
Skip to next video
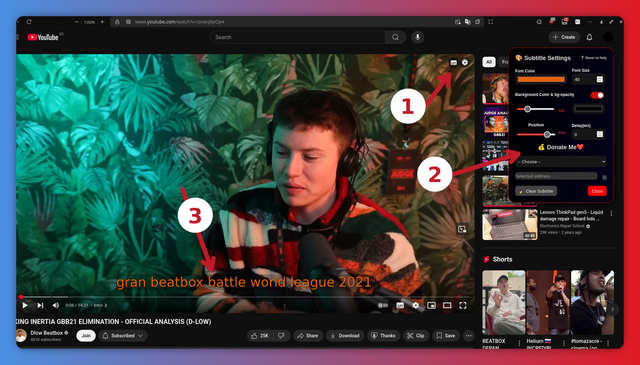(x=40, y=305)
